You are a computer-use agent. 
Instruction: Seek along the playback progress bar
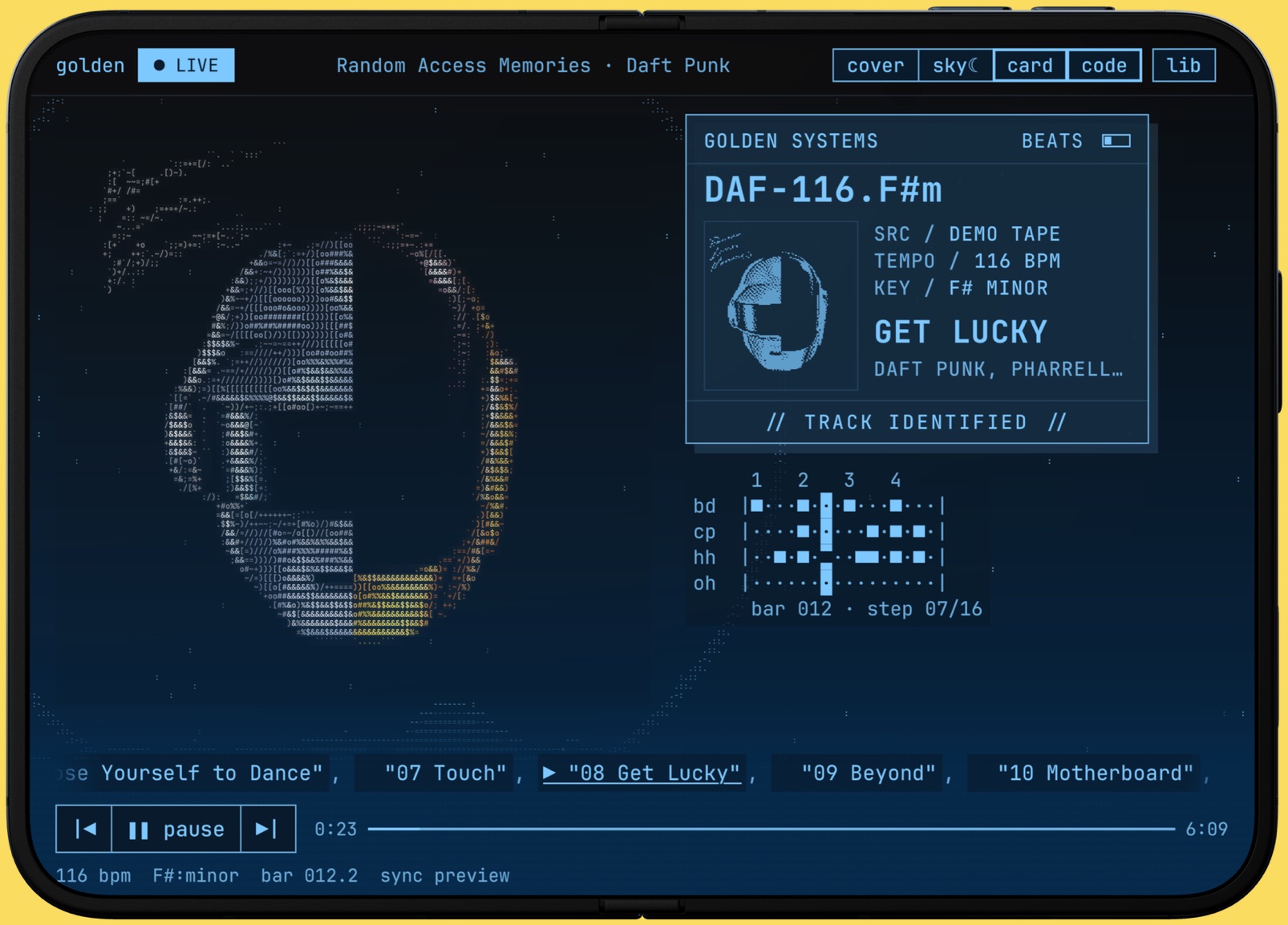click(x=772, y=829)
